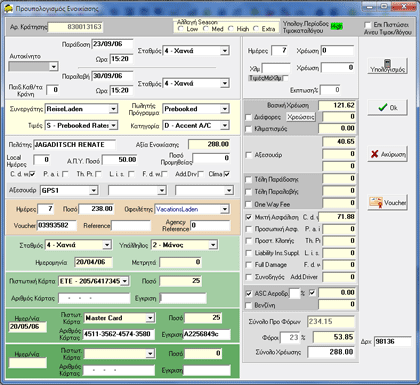Image resolution: width=420 pixels, height=385 pixels.
Task: Toggle the Add.Drv checkbox
Action: point(201,174)
